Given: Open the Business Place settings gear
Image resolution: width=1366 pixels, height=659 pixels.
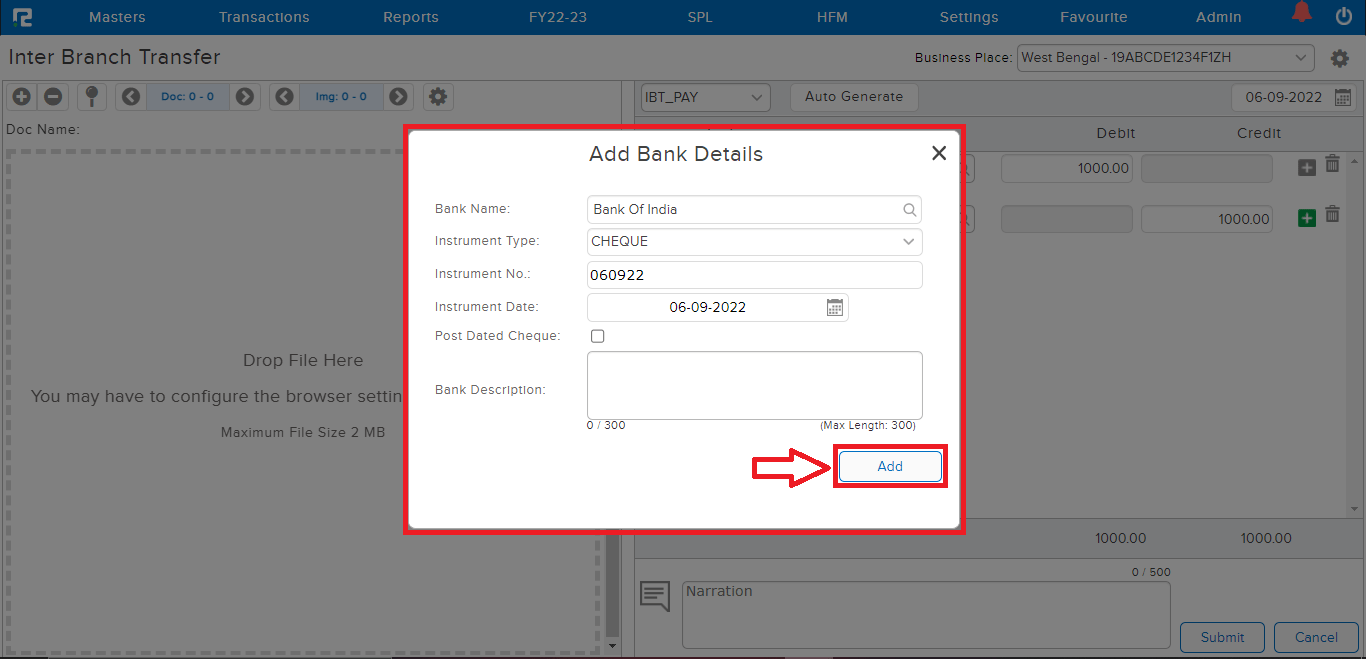Looking at the screenshot, I should coord(1340,59).
